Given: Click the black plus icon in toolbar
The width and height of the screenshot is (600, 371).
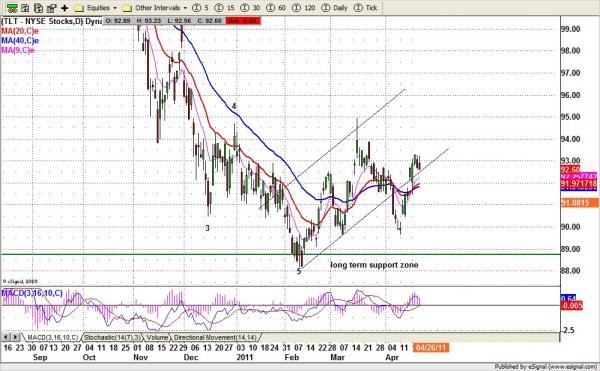Looking at the screenshot, I should click(x=64, y=8).
